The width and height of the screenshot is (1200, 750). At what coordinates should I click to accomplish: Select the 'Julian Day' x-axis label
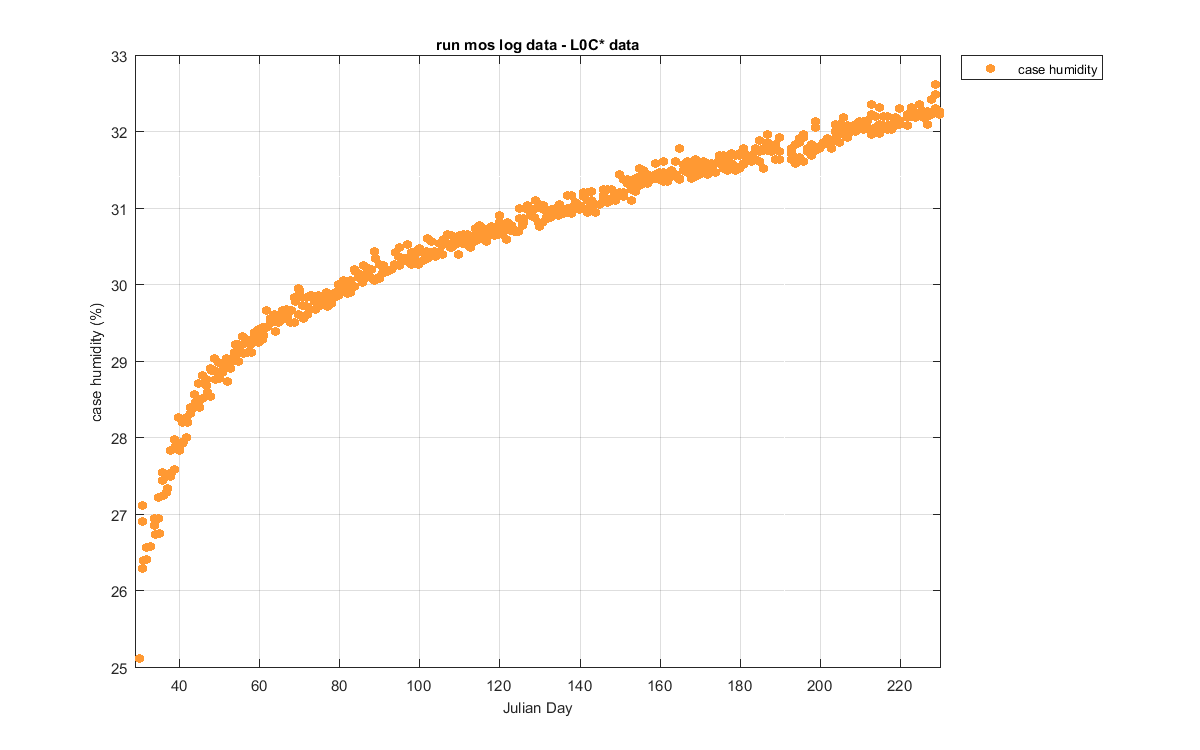point(538,709)
